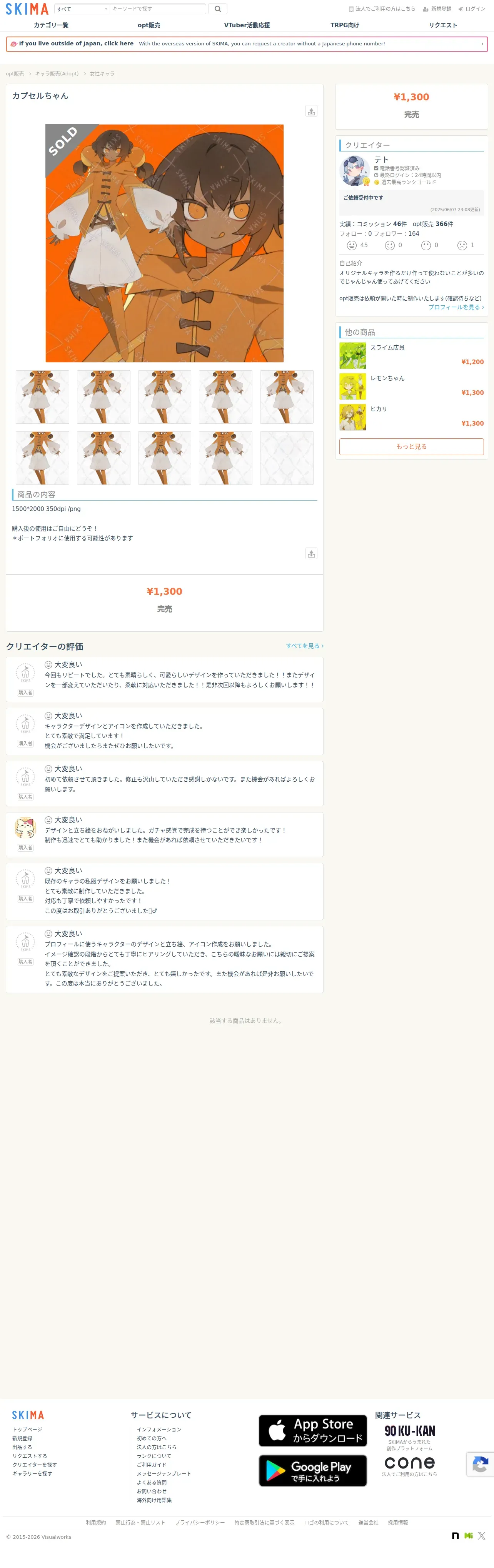The width and height of the screenshot is (494, 1568).
Task: Open クリエイターを探す footer link
Action: 35,1465
